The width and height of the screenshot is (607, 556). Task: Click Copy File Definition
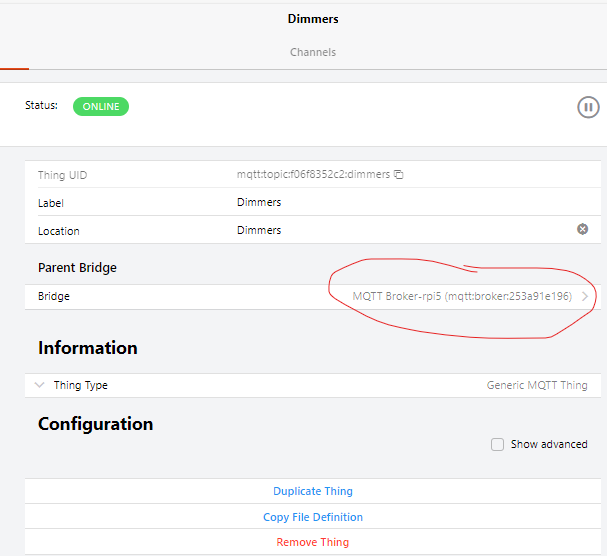(313, 517)
